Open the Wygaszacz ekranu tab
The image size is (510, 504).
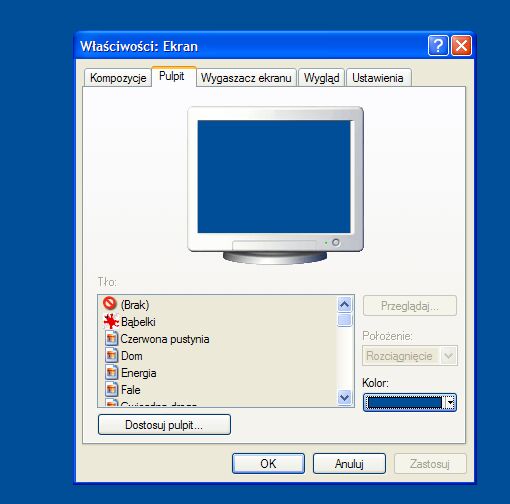tap(246, 78)
